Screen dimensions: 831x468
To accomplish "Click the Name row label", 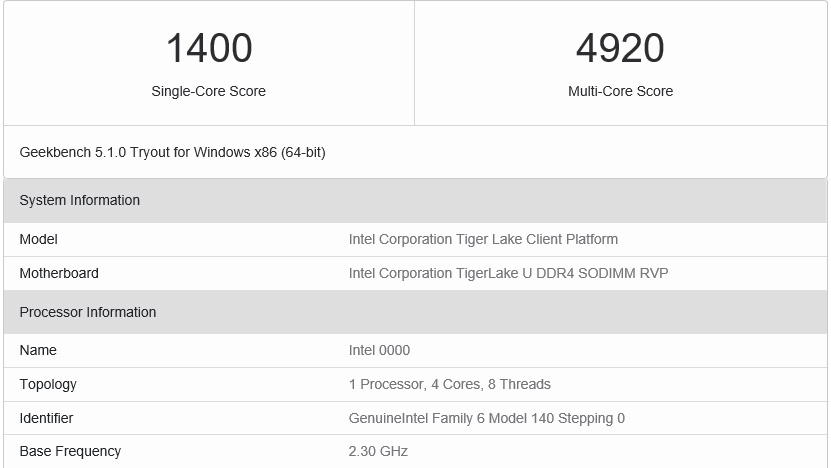I will [38, 350].
